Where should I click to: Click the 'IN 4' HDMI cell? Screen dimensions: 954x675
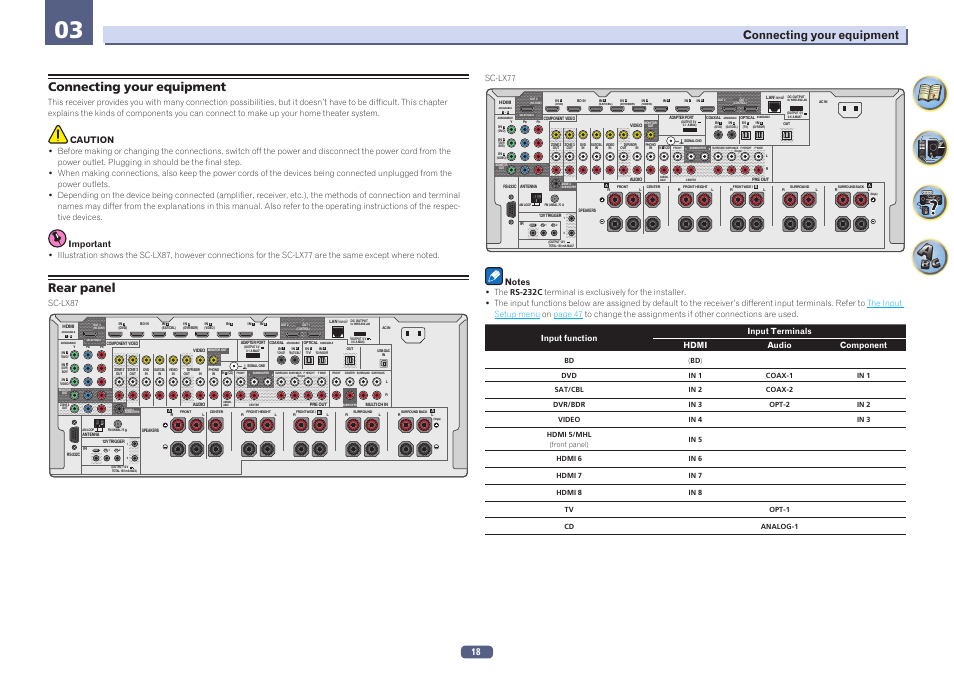tap(695, 419)
